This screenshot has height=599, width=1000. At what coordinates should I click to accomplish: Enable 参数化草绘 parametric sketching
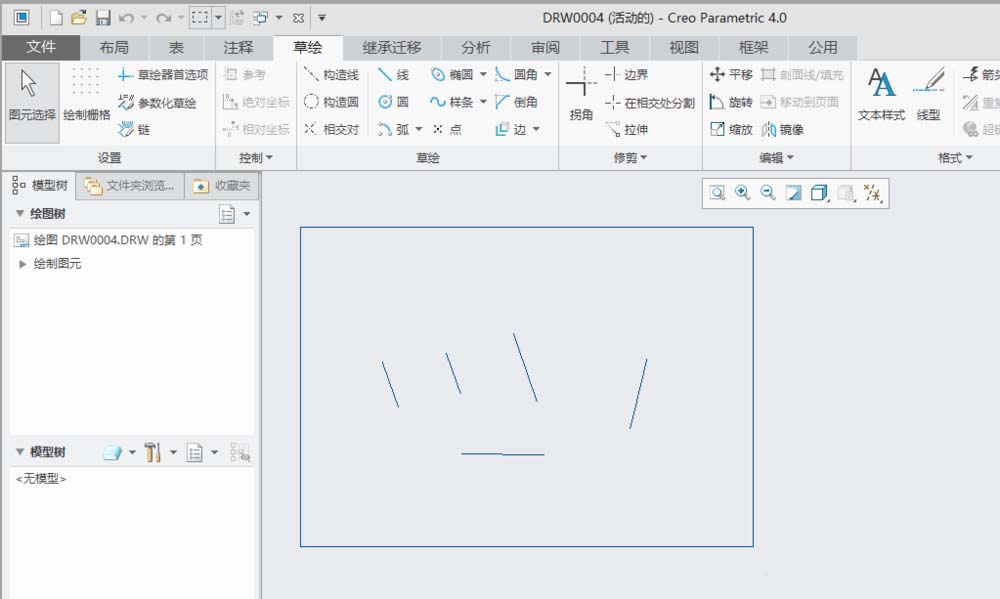(x=157, y=102)
